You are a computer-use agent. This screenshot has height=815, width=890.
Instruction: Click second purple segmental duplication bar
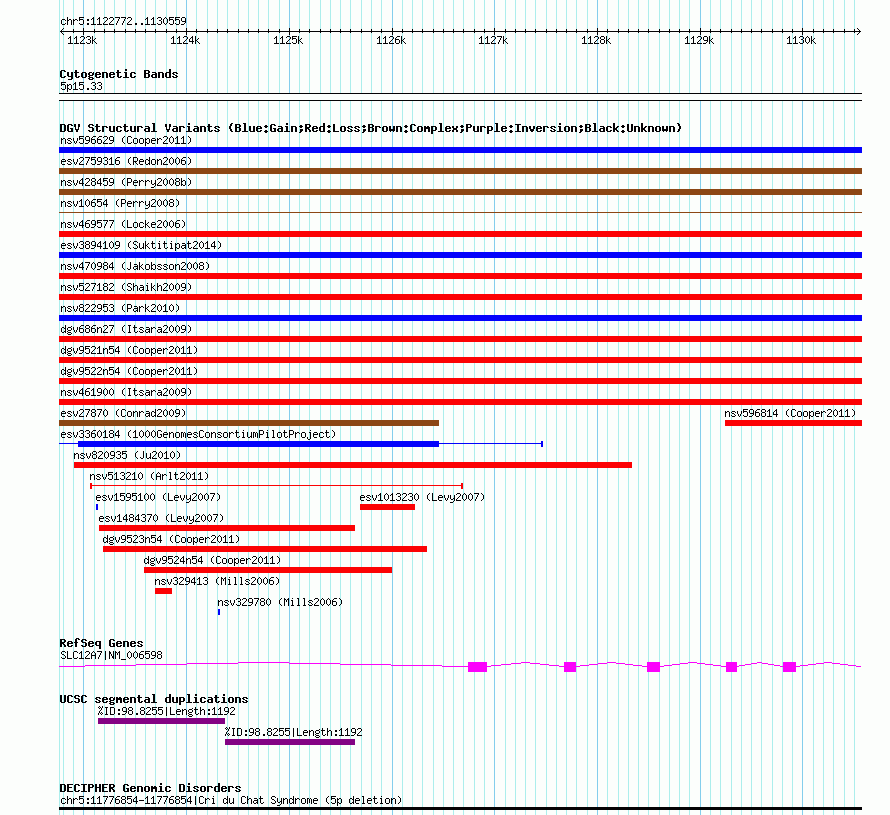coord(290,742)
